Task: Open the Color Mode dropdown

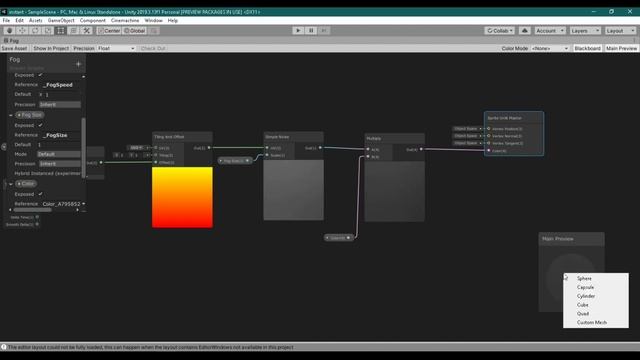Action: [x=550, y=48]
